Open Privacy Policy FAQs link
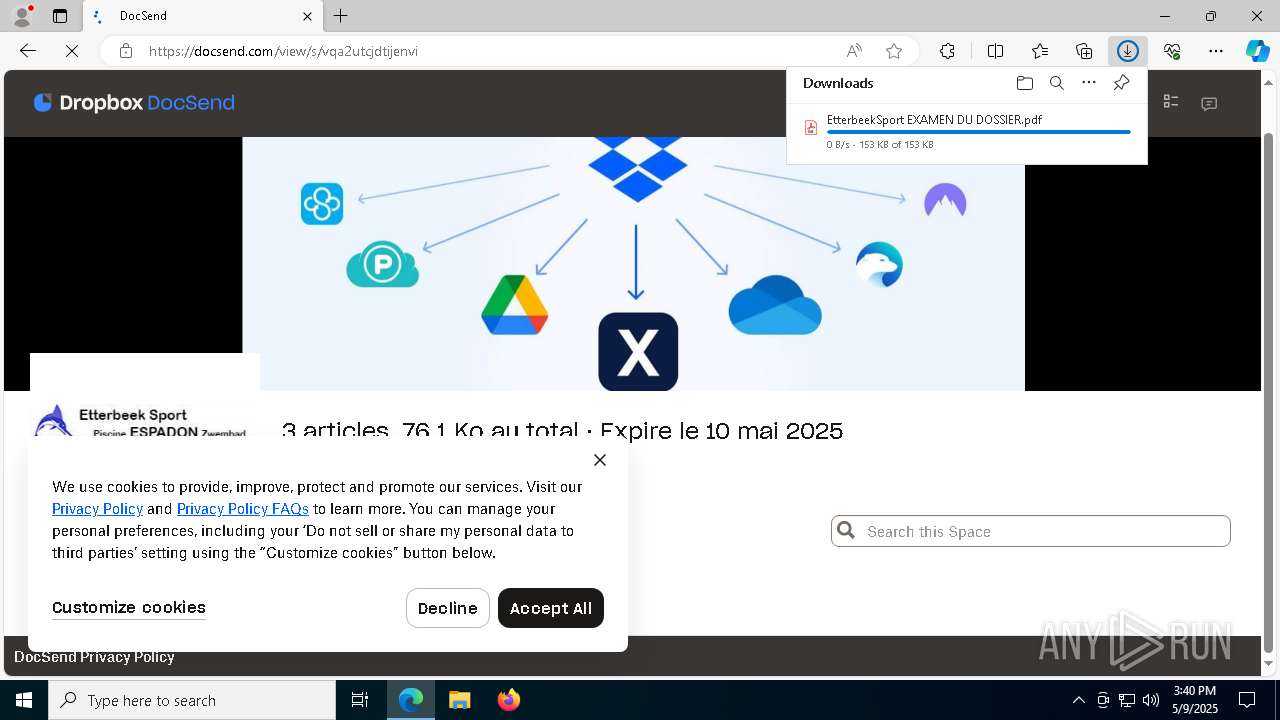Screen dimensions: 1280x720 [243, 509]
